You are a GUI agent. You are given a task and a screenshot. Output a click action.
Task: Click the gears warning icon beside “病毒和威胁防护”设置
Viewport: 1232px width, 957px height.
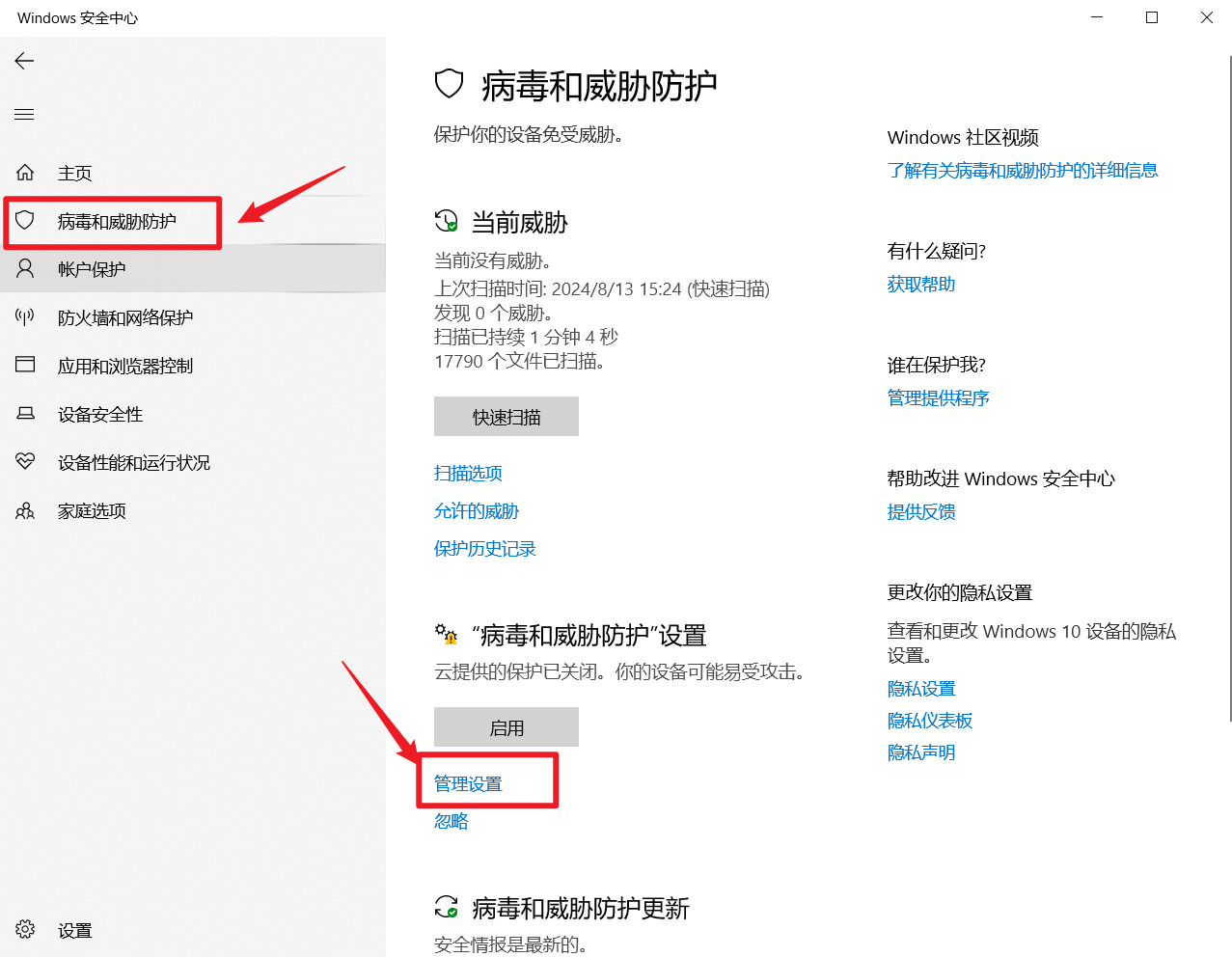coord(446,635)
